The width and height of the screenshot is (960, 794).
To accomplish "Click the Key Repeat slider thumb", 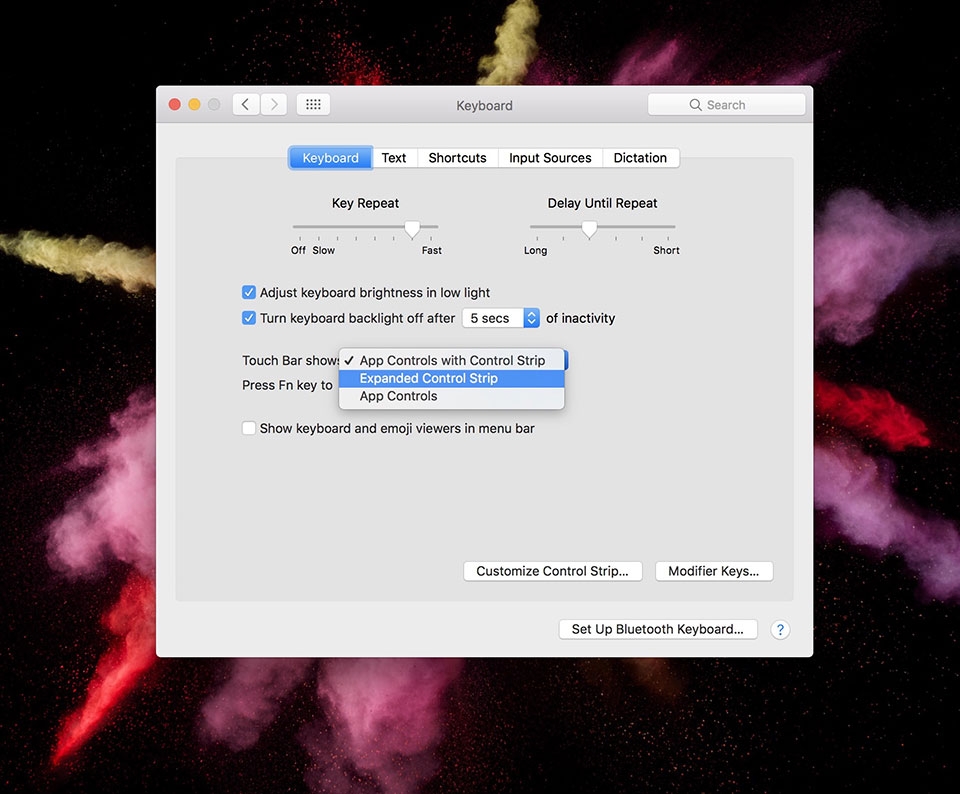I will point(412,229).
